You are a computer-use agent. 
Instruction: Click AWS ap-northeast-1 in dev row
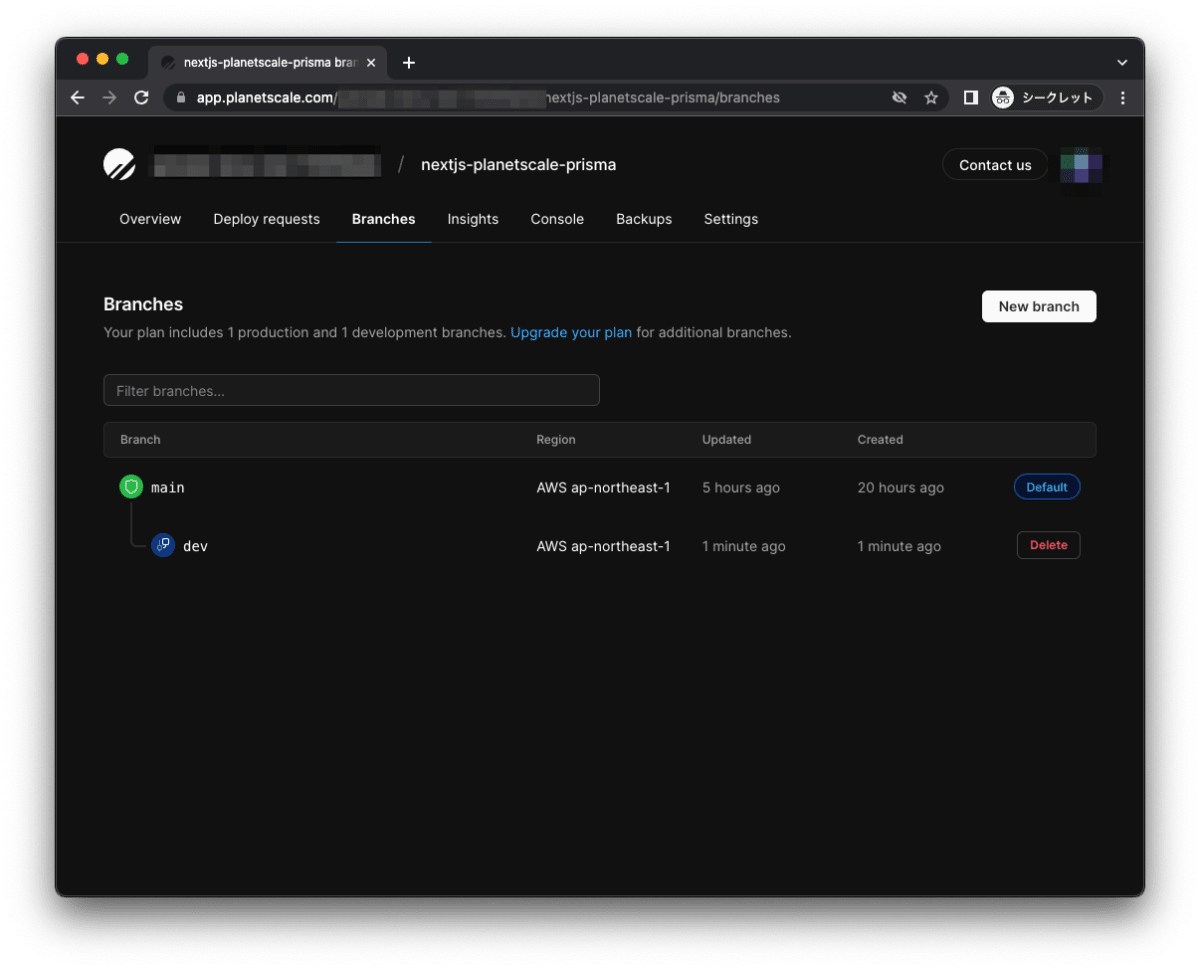(603, 546)
